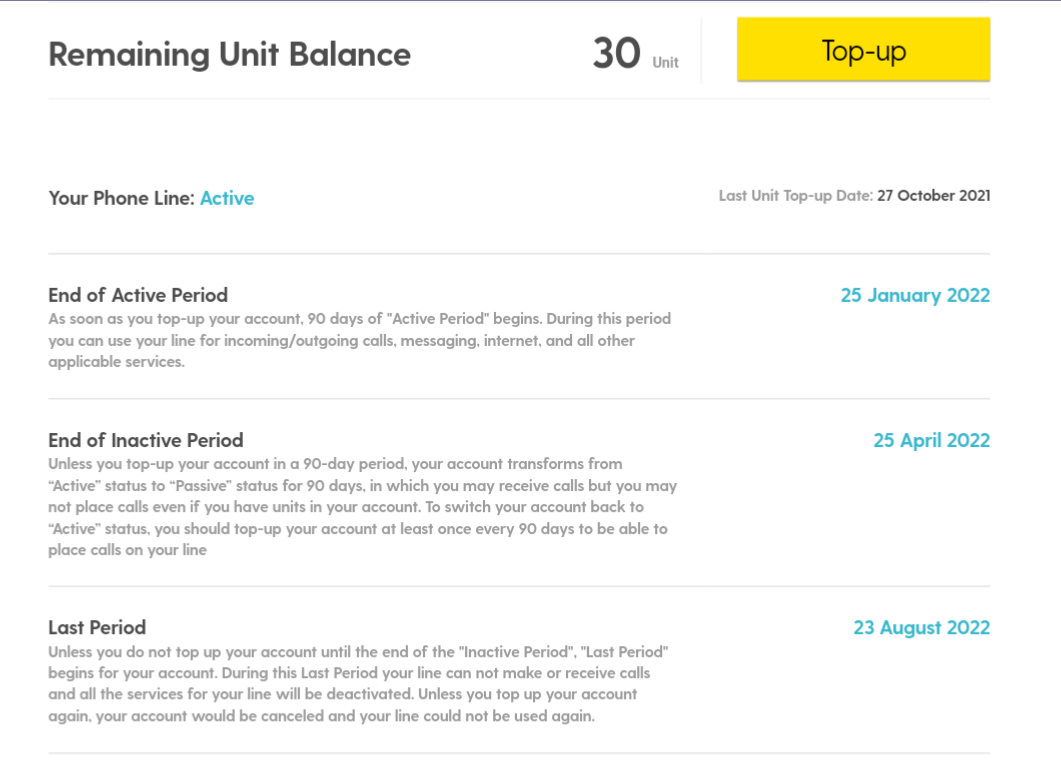The height and width of the screenshot is (762, 1061).
Task: Click the End of Inactive Period heading
Action: [146, 440]
